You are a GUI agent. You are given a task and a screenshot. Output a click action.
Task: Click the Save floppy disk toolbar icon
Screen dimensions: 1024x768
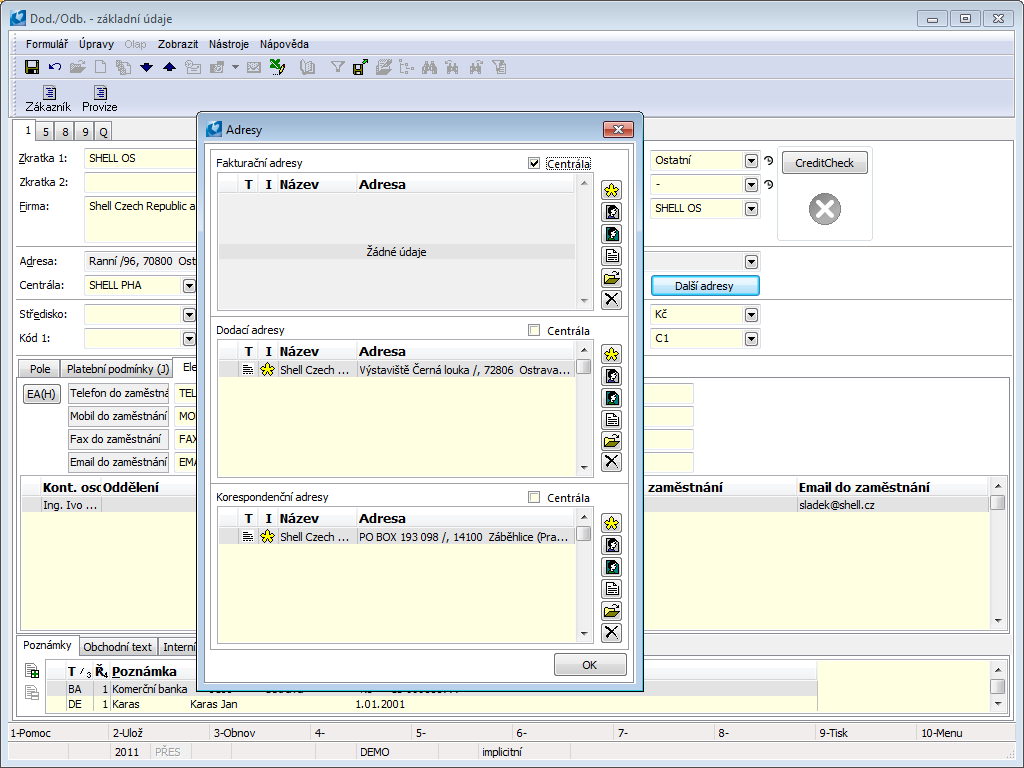[x=32, y=67]
